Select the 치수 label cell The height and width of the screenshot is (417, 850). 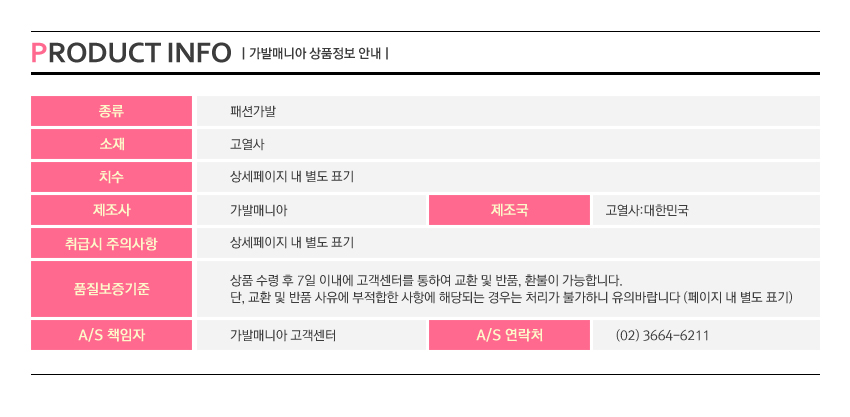111,177
